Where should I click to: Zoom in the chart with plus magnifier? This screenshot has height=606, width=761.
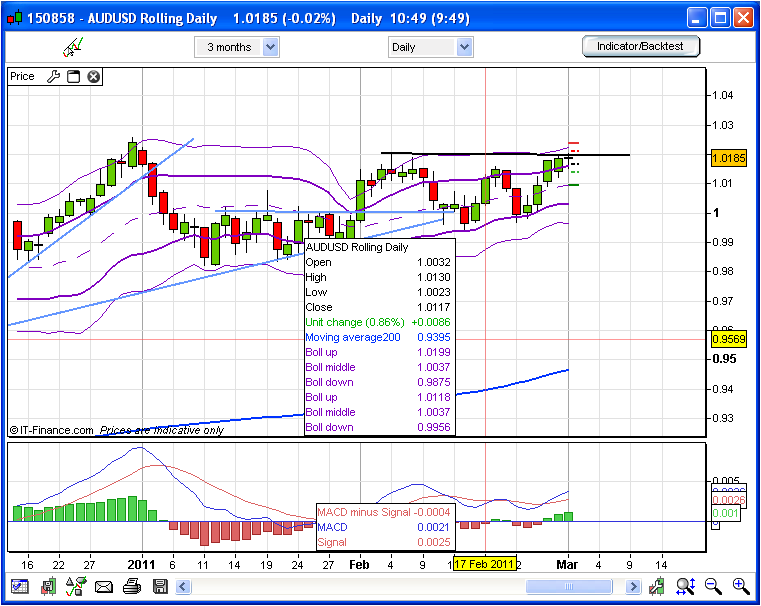pos(741,587)
